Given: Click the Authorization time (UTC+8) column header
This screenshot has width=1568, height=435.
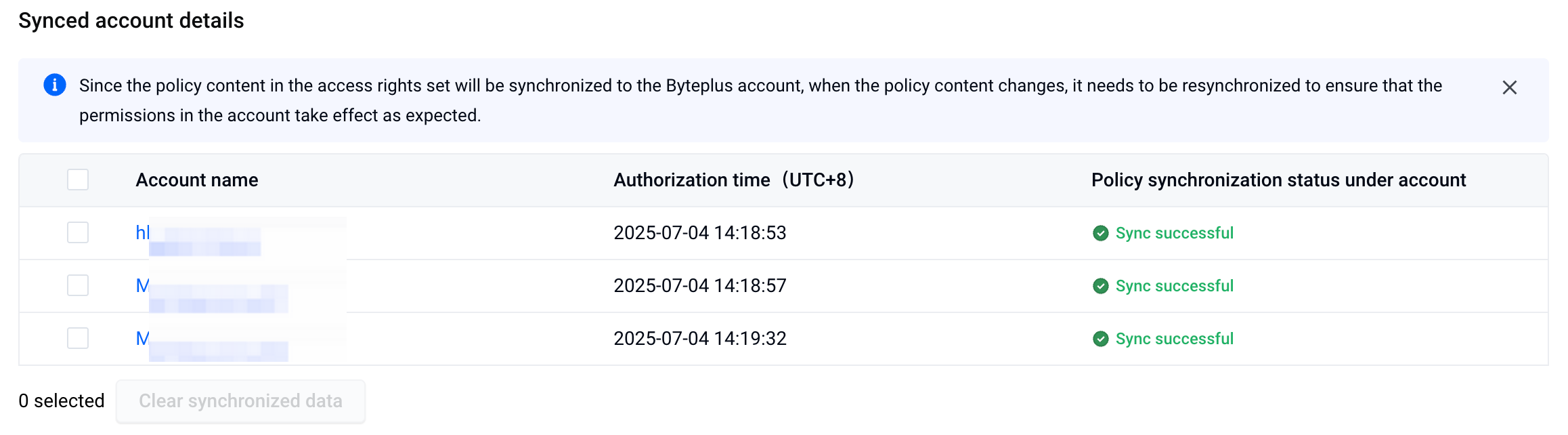Looking at the screenshot, I should [734, 180].
